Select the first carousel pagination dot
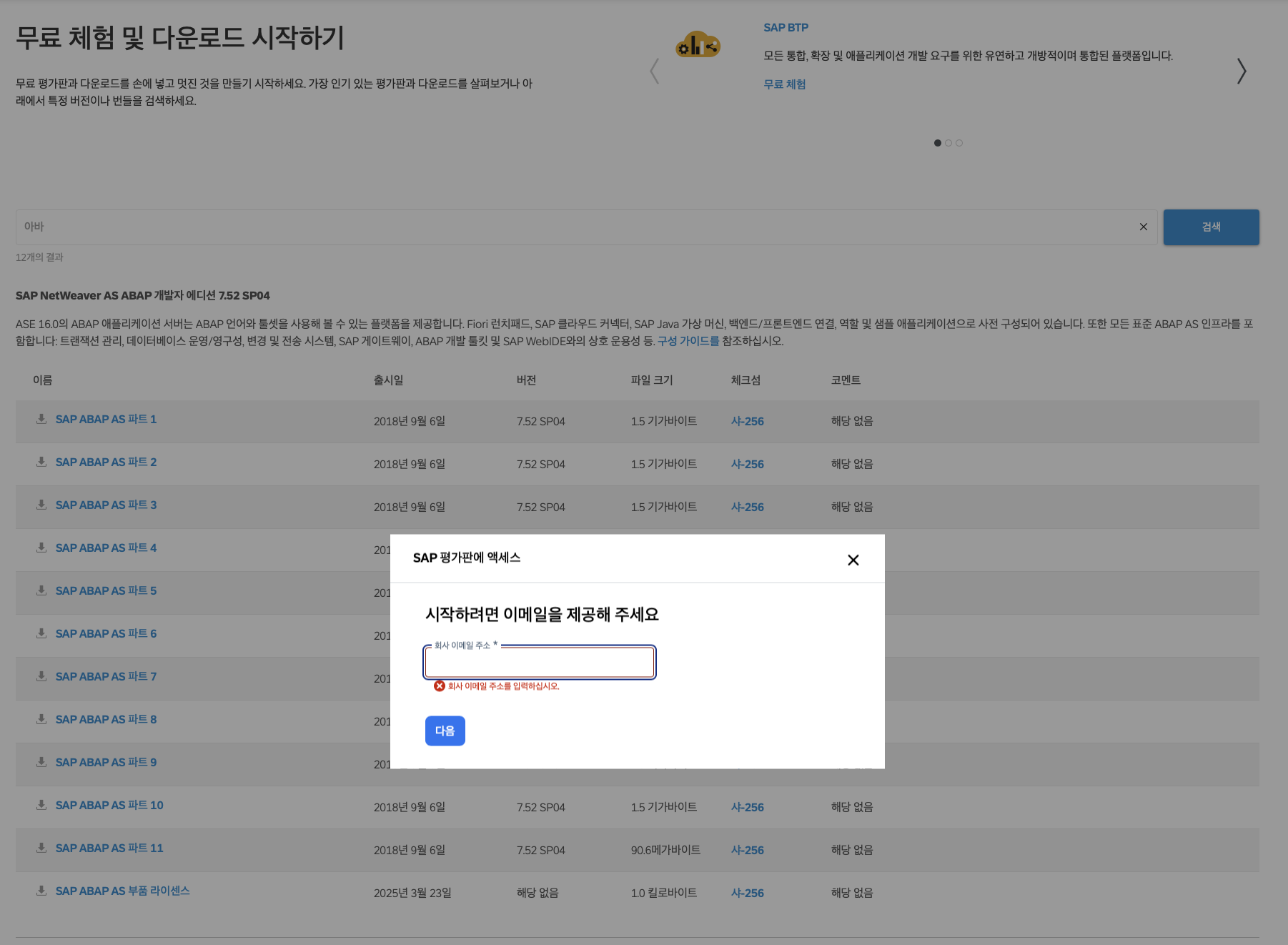Image resolution: width=1288 pixels, height=945 pixels. [938, 143]
